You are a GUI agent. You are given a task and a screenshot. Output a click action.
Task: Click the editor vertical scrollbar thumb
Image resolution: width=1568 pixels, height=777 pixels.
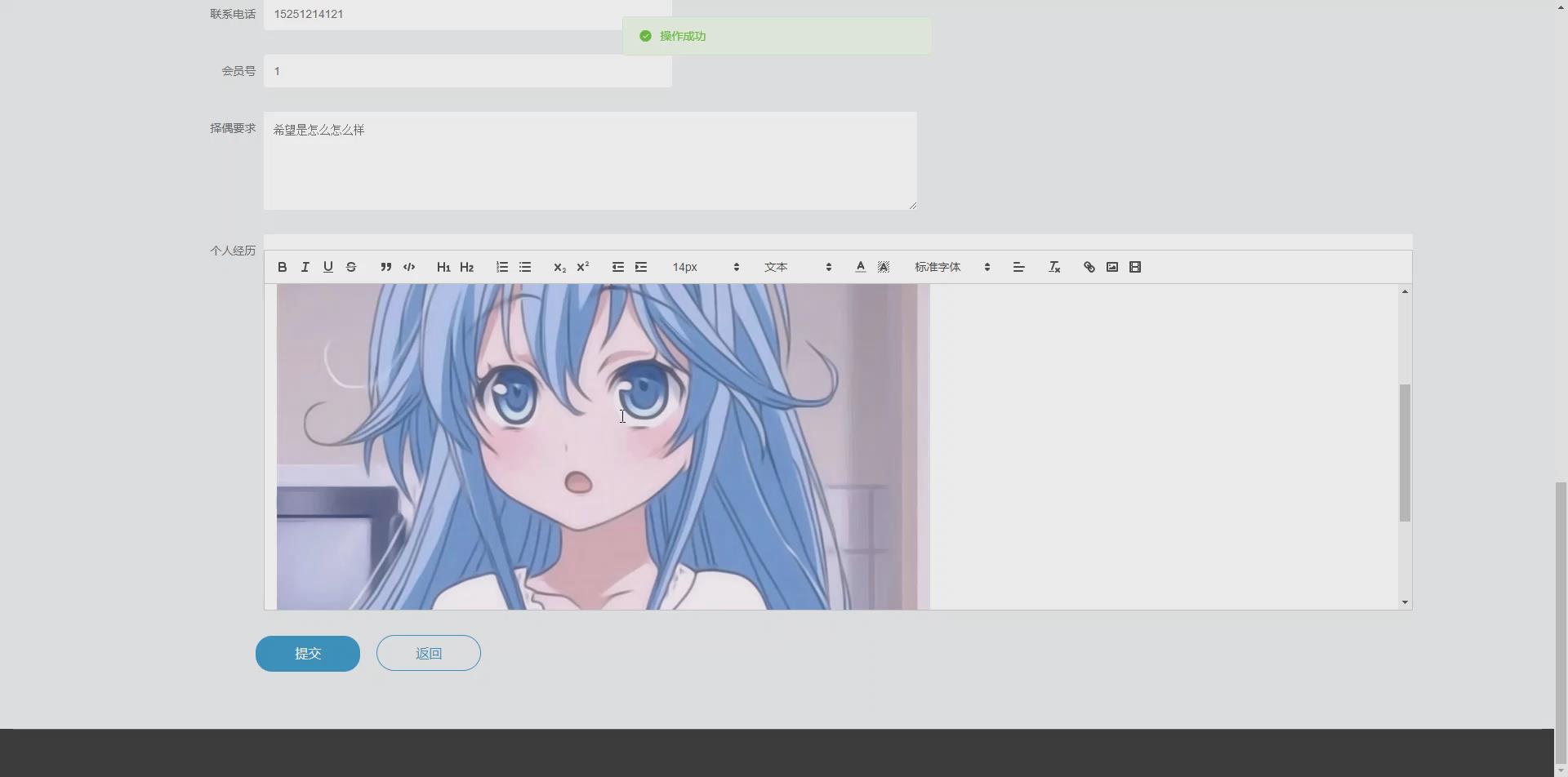(x=1405, y=453)
